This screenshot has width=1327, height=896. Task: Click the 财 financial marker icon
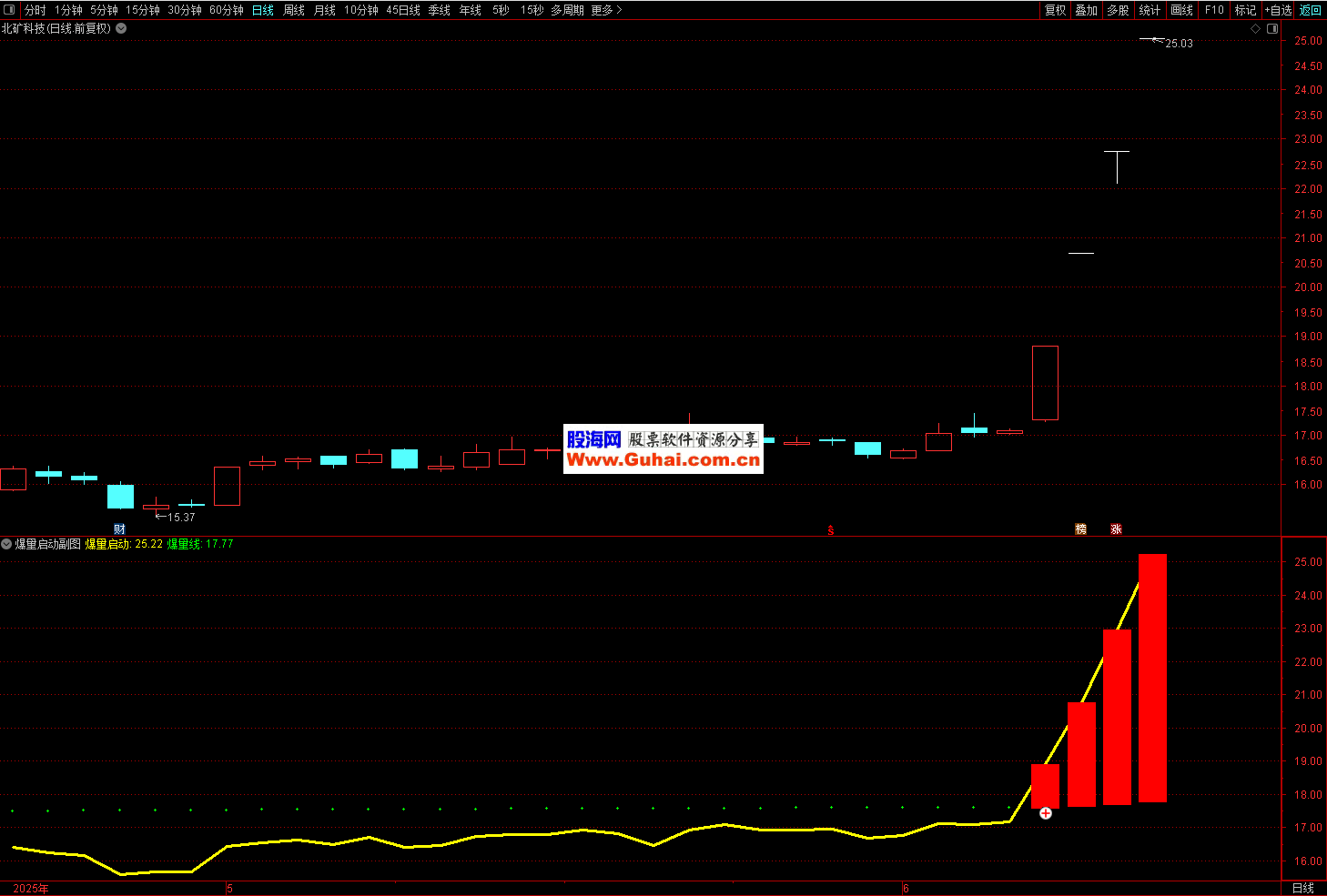tap(119, 529)
